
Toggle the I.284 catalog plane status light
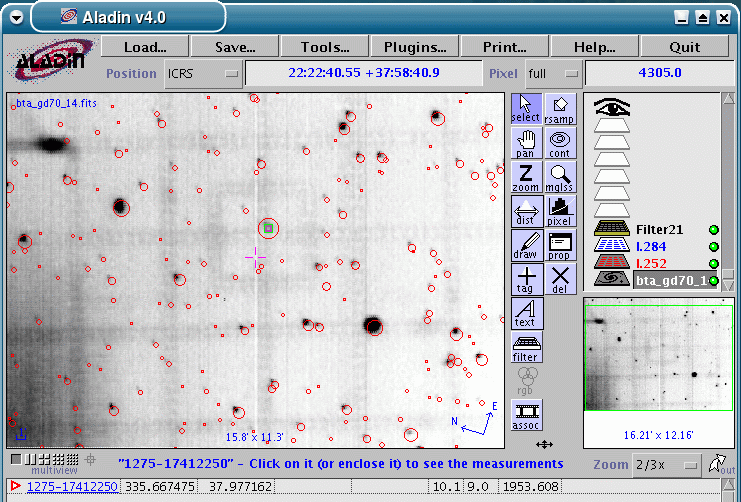tap(713, 247)
